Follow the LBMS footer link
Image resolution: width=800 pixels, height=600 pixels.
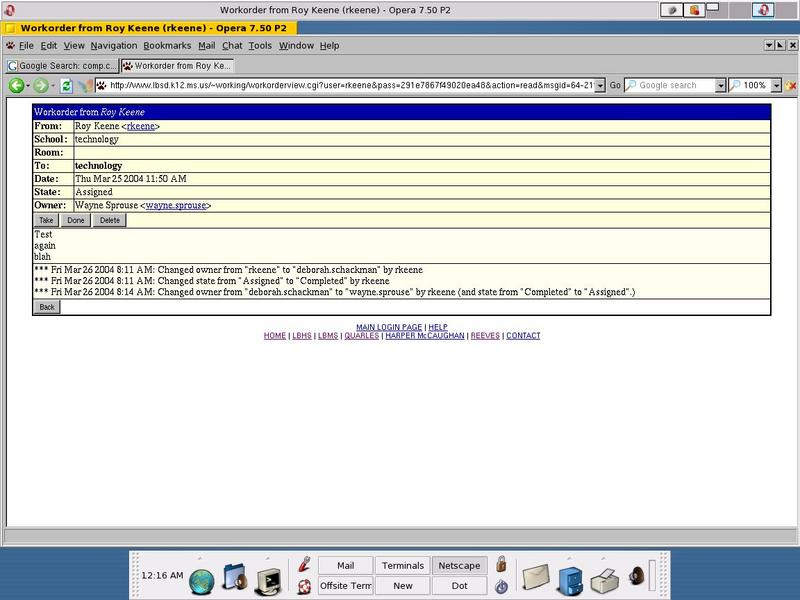point(328,336)
